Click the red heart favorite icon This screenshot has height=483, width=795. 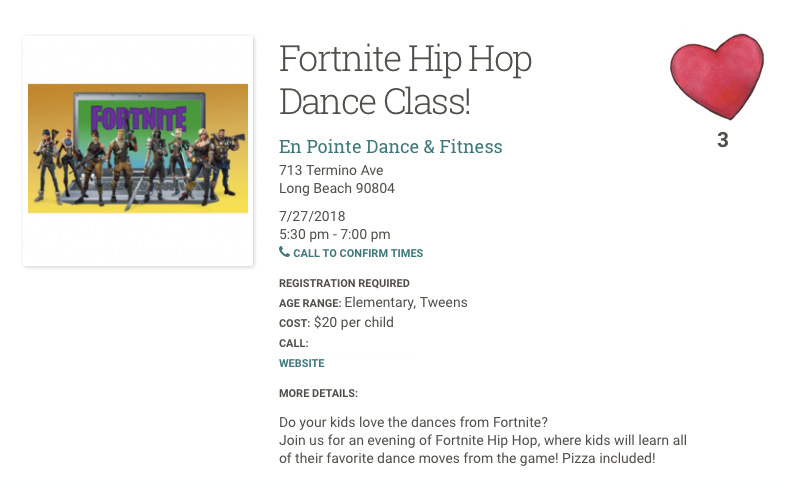pos(717,77)
